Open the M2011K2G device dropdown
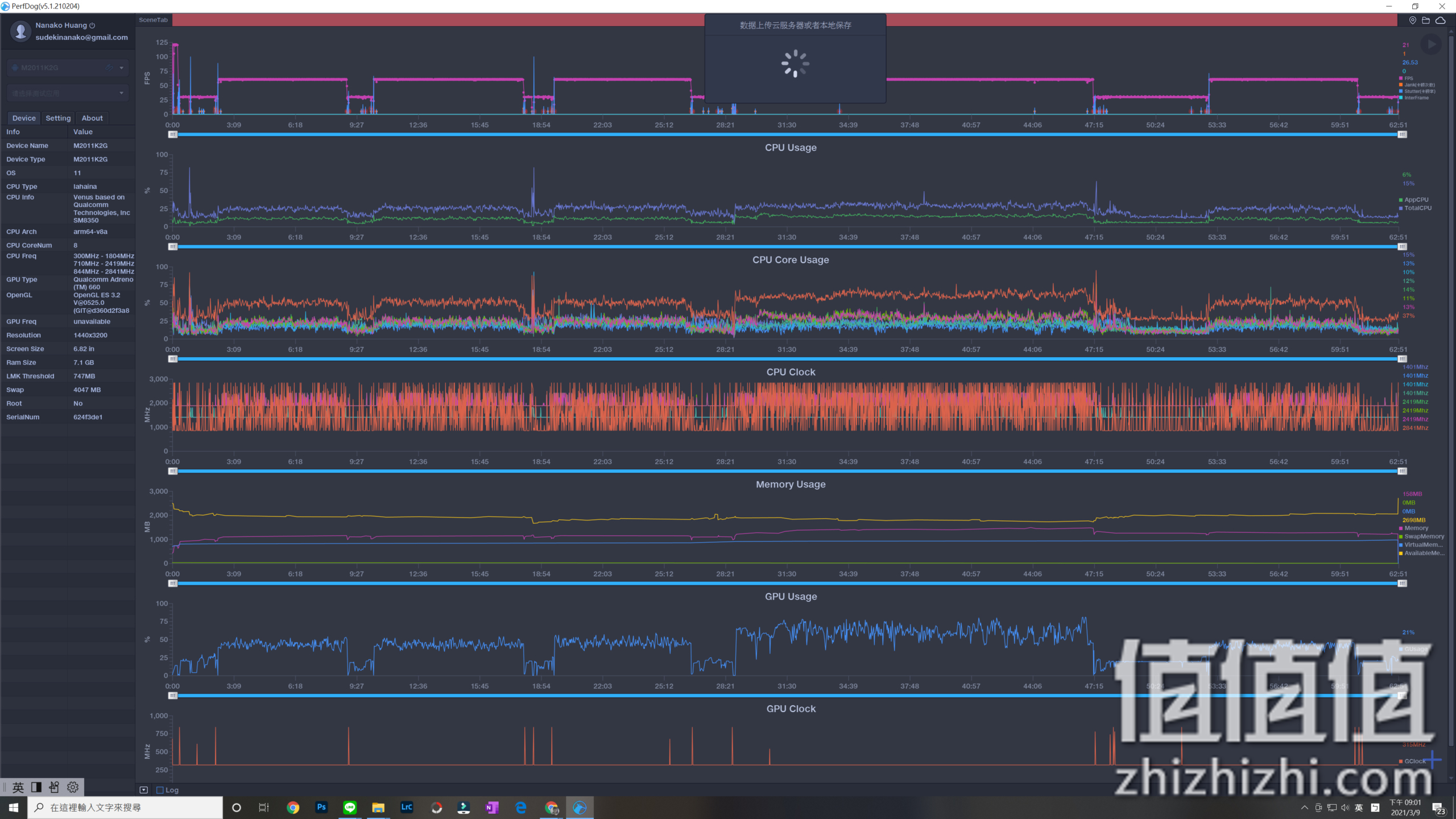 pyautogui.click(x=68, y=67)
